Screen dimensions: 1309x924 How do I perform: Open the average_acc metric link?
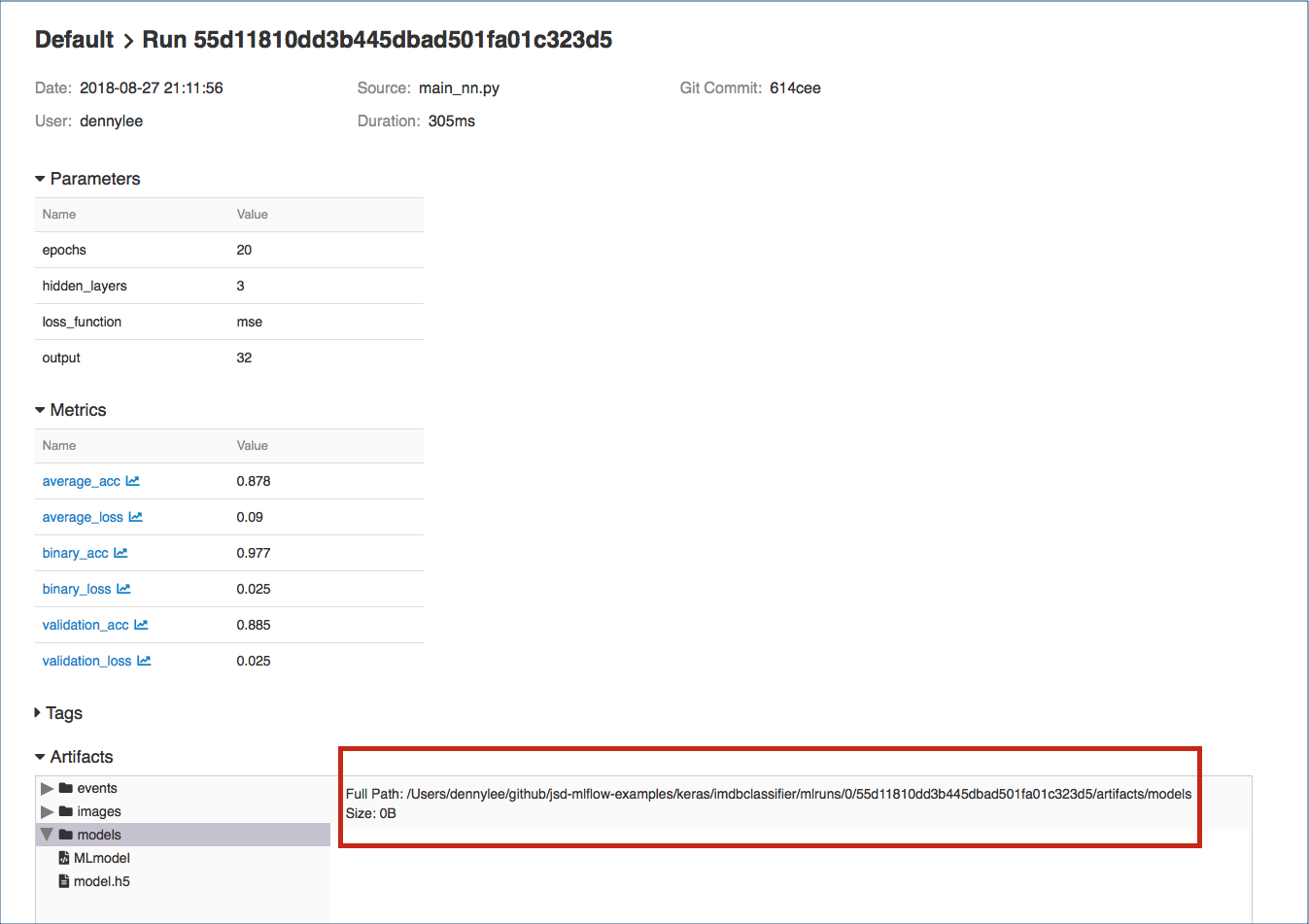pyautogui.click(x=82, y=481)
